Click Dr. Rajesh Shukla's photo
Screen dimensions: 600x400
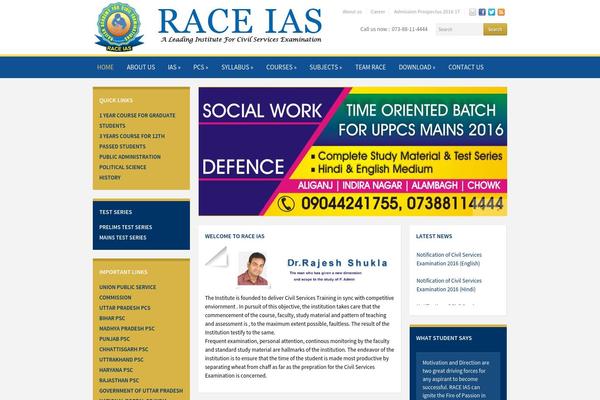pyautogui.click(x=253, y=268)
